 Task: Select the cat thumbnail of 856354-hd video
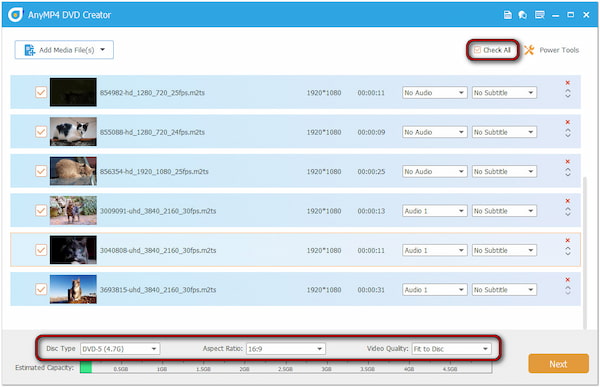coord(73,171)
